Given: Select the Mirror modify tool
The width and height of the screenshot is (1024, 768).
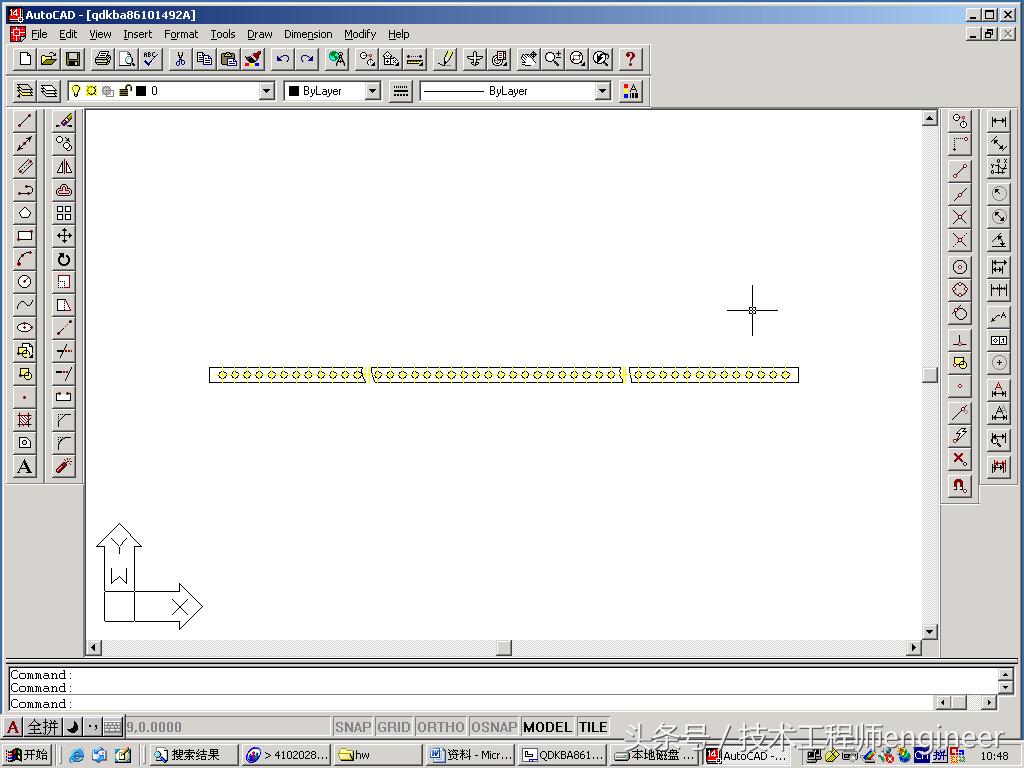Looking at the screenshot, I should (x=63, y=167).
